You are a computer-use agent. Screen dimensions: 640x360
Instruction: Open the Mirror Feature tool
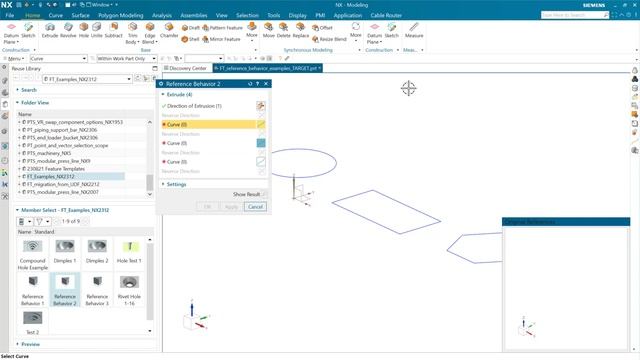(222, 39)
